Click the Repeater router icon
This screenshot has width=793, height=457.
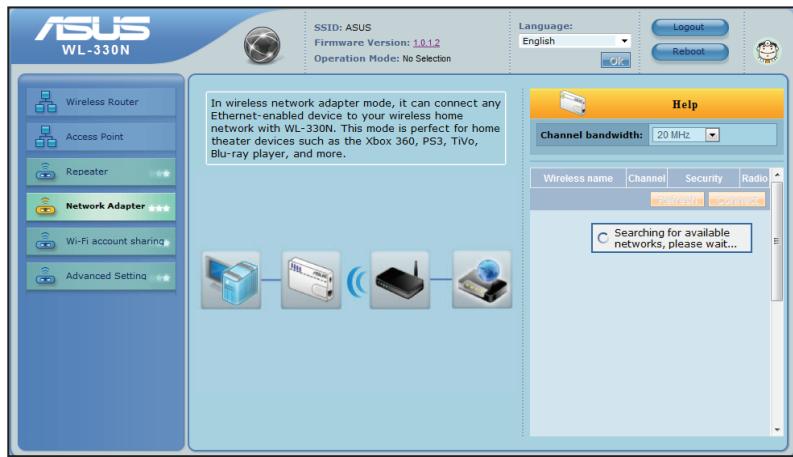46,171
